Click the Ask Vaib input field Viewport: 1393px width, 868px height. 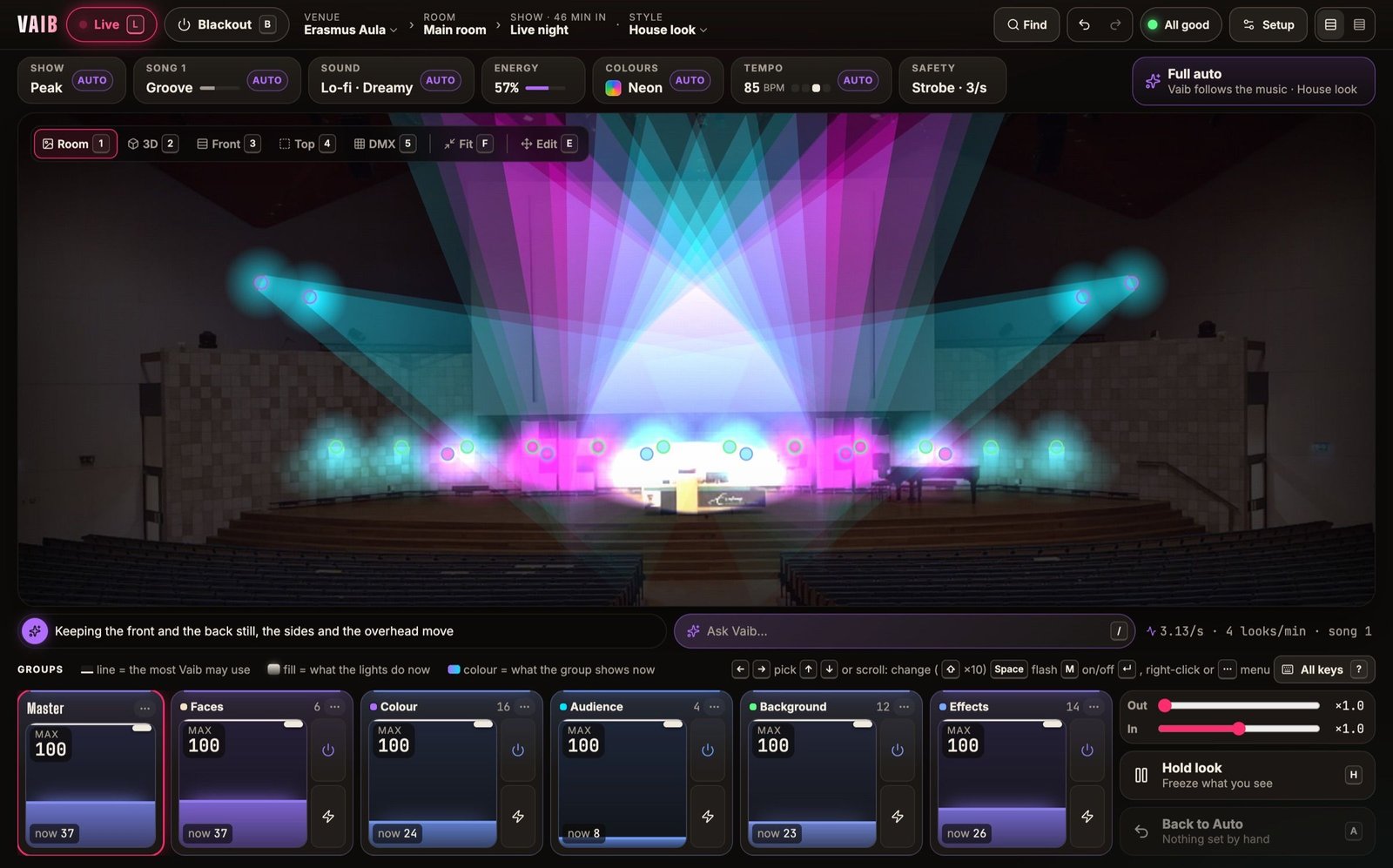(904, 631)
